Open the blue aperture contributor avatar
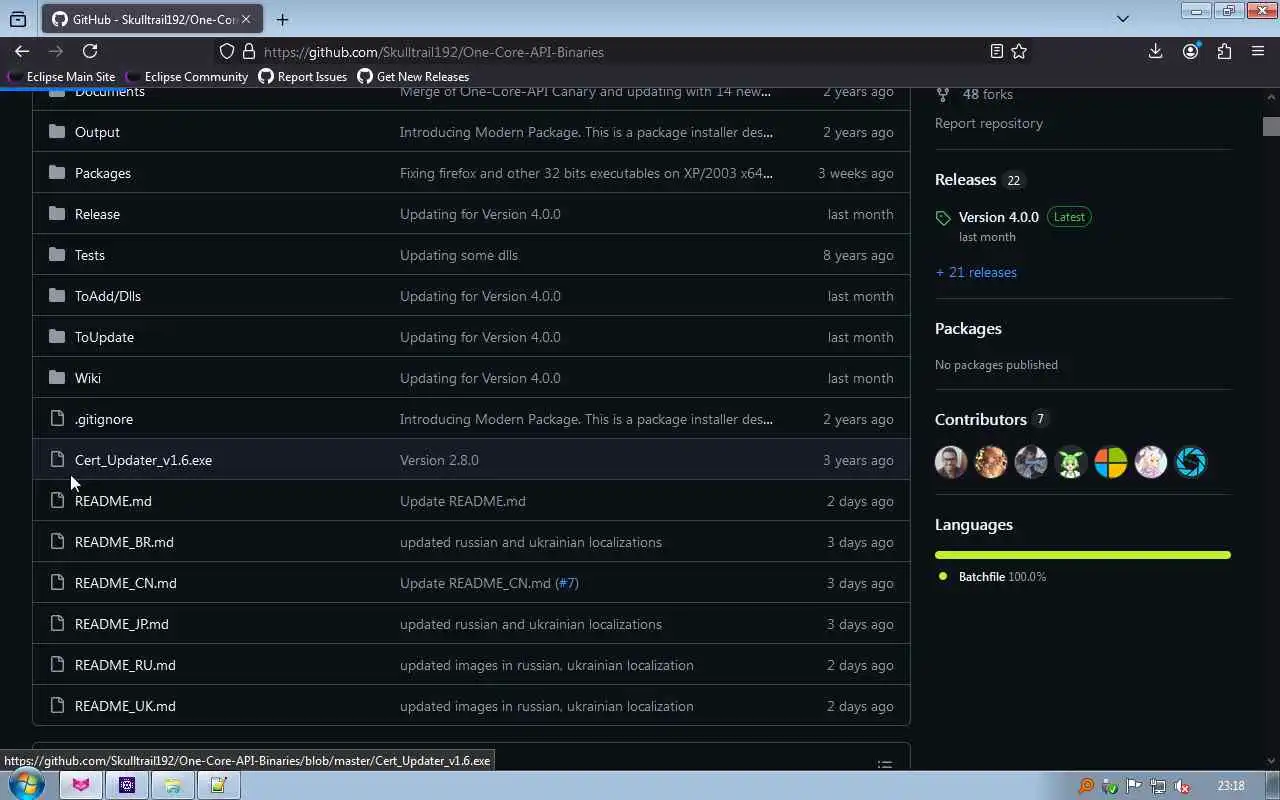This screenshot has height=800, width=1280. 1191,462
